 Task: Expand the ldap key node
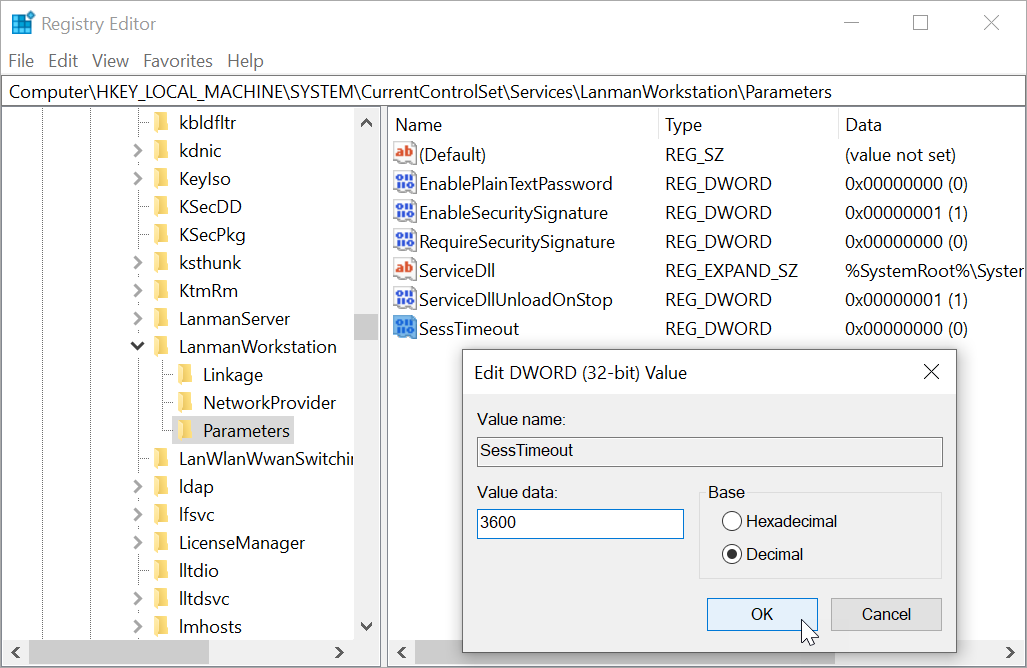pos(137,487)
